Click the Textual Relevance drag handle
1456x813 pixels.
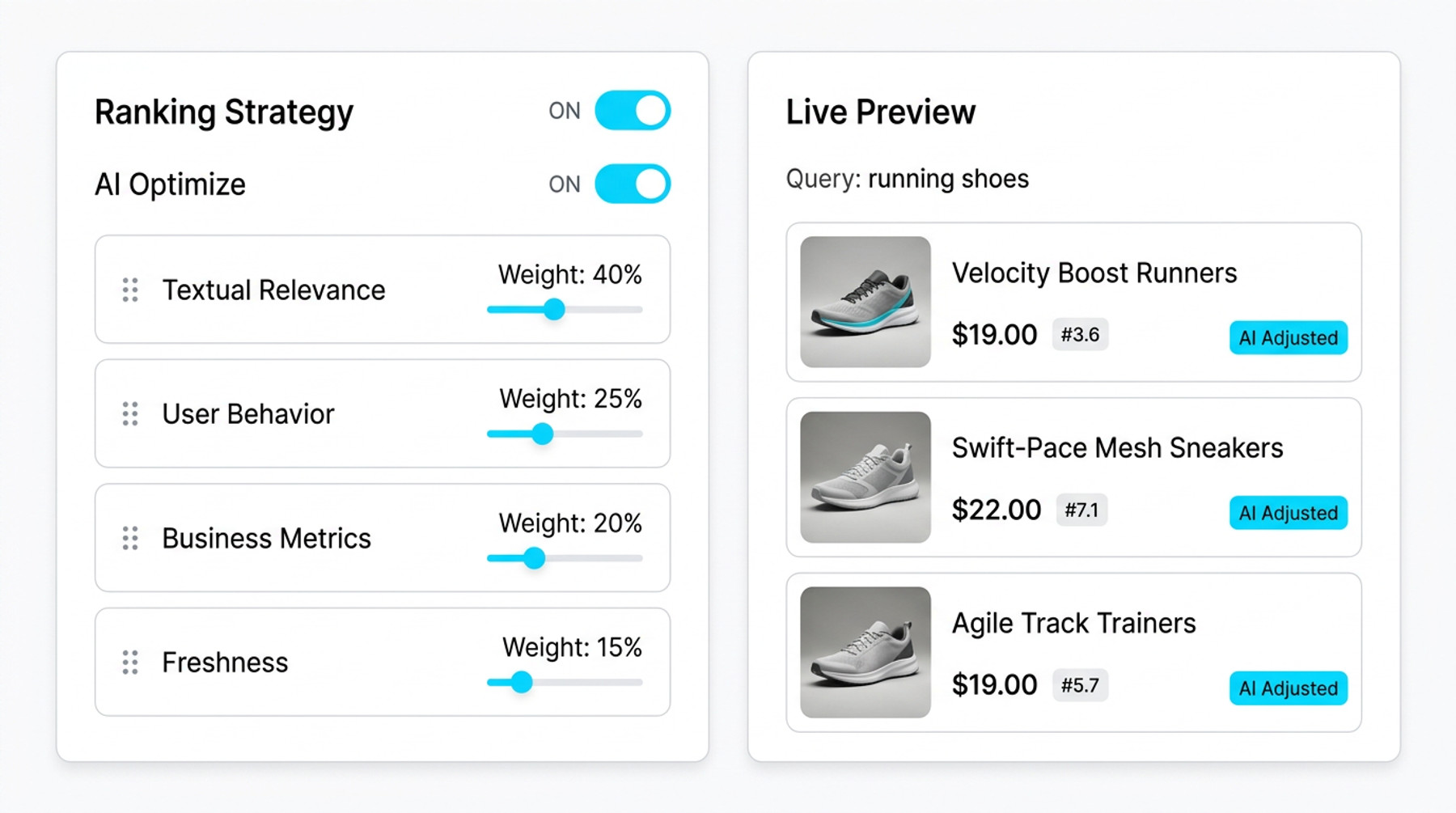point(130,290)
